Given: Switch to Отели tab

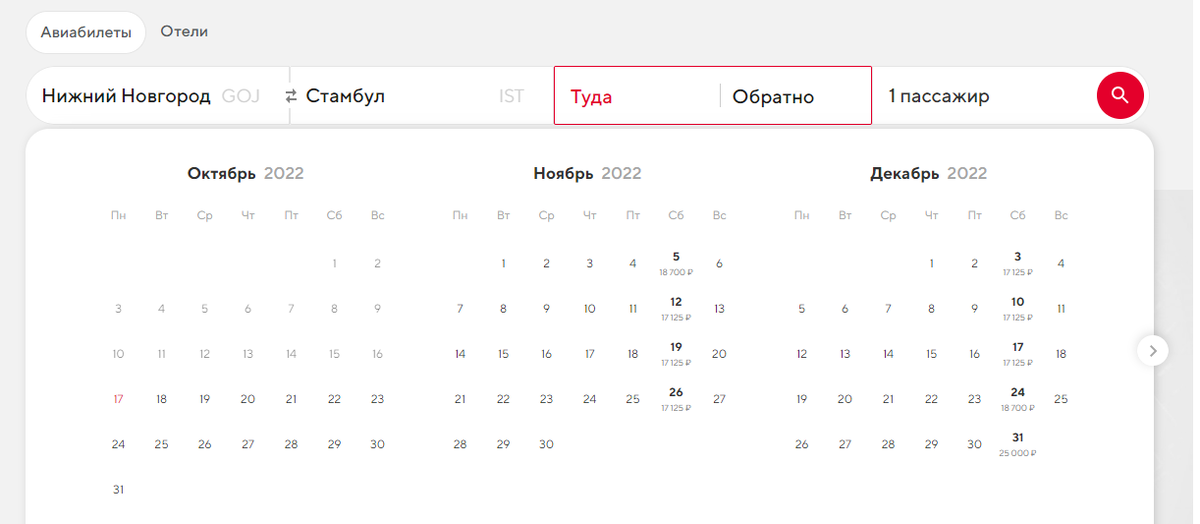Looking at the screenshot, I should (184, 31).
